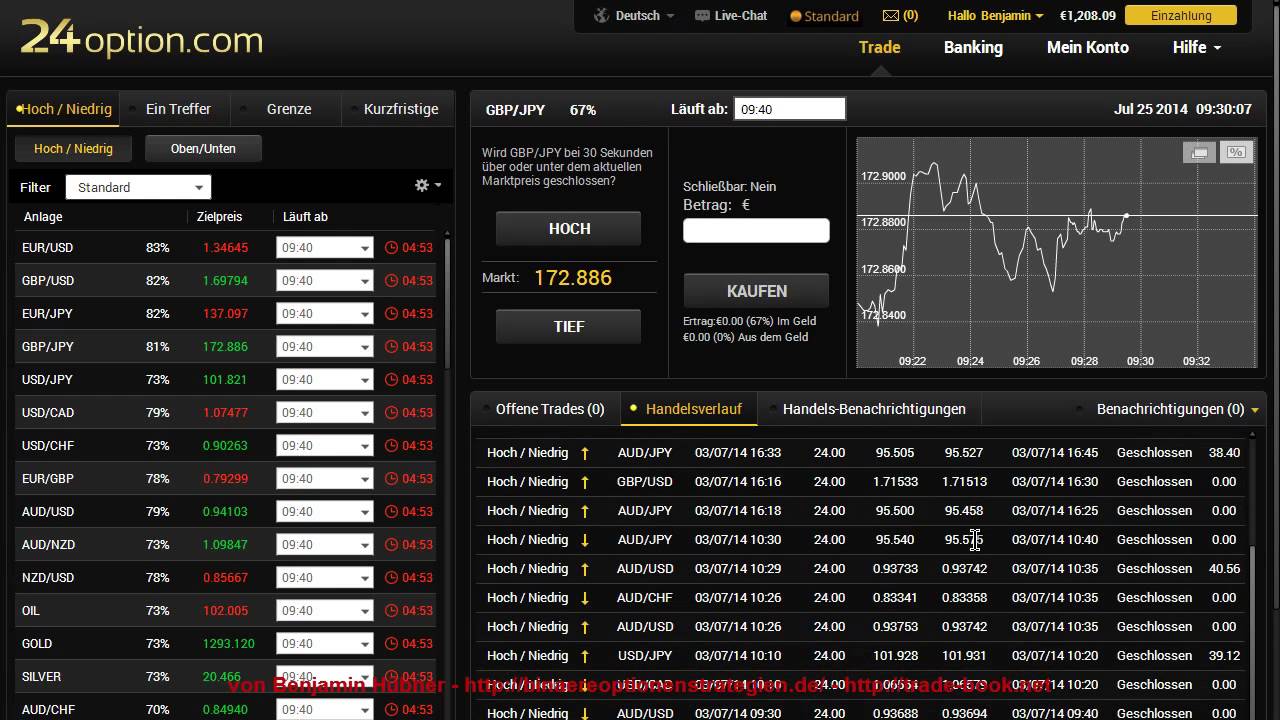Image resolution: width=1280 pixels, height=720 pixels.
Task: Click the asset list scrollbar
Action: pyautogui.click(x=446, y=305)
